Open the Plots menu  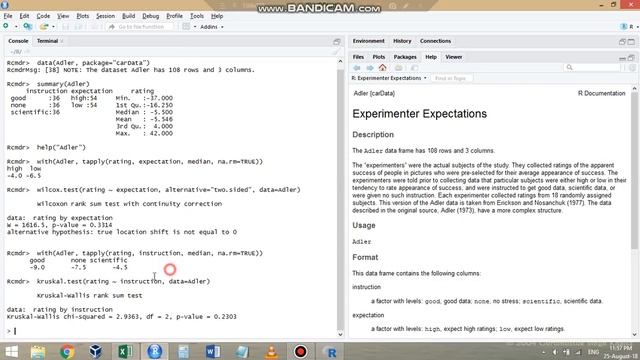coord(82,16)
